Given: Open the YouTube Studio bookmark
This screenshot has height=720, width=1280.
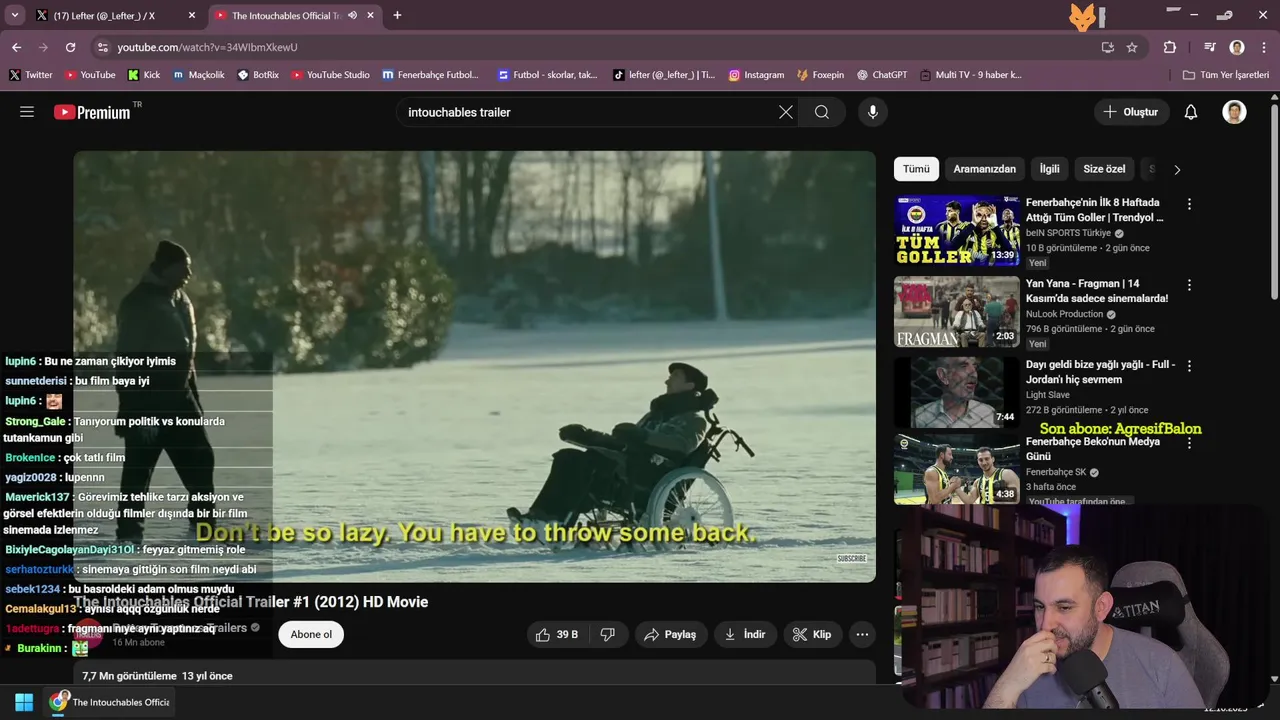Looking at the screenshot, I should [x=330, y=75].
